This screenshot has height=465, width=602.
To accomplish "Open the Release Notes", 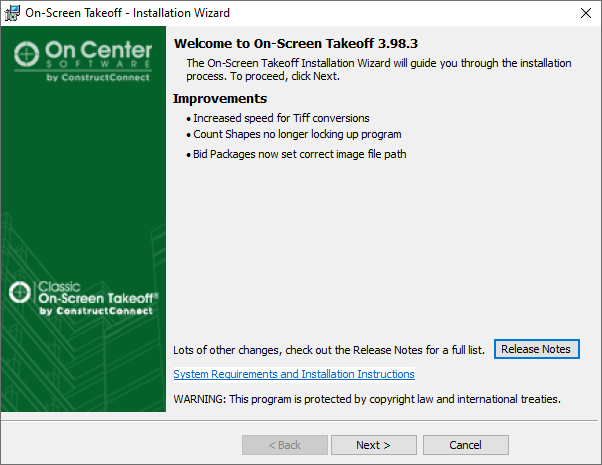I will coord(536,349).
